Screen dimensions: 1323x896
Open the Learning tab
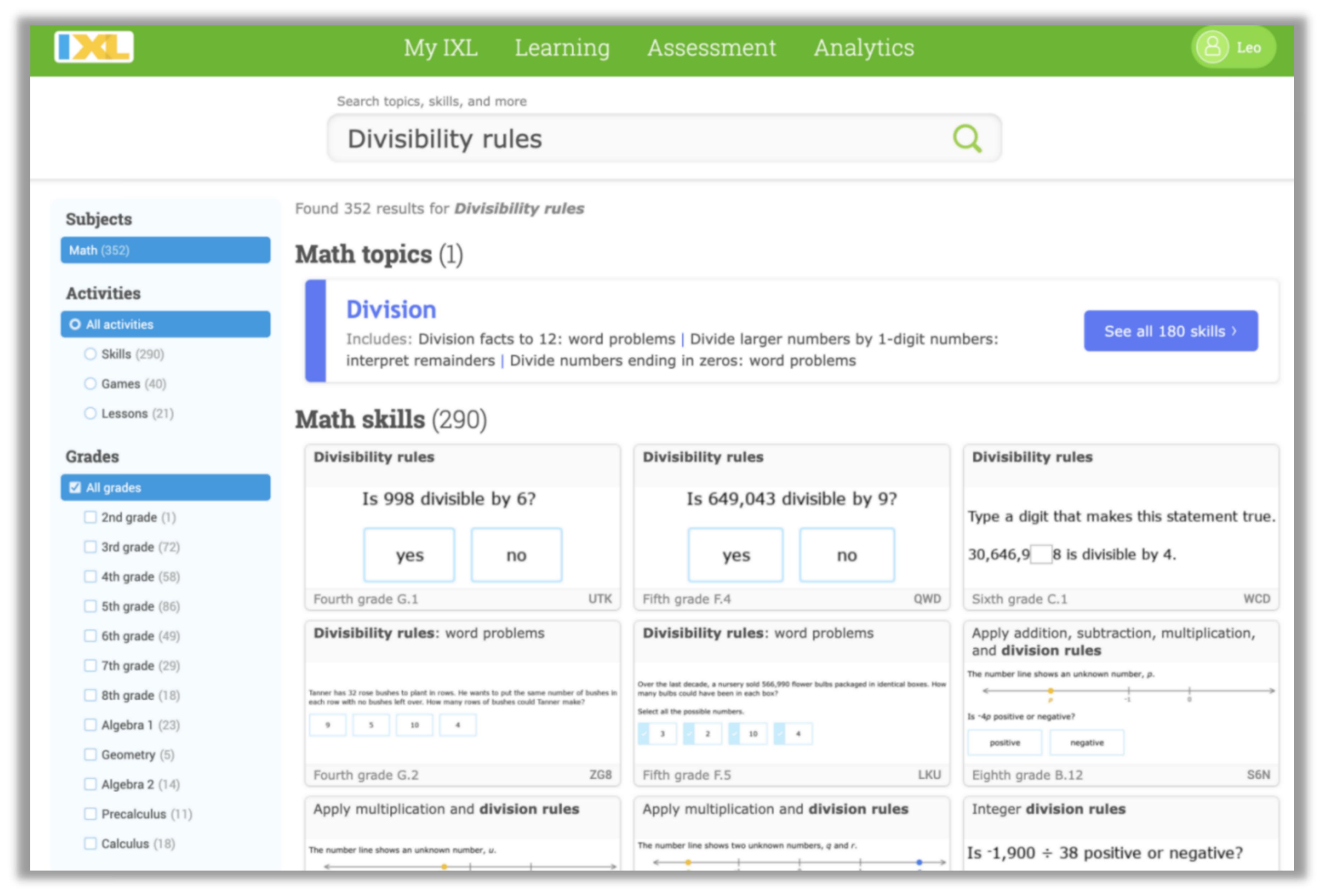(562, 48)
